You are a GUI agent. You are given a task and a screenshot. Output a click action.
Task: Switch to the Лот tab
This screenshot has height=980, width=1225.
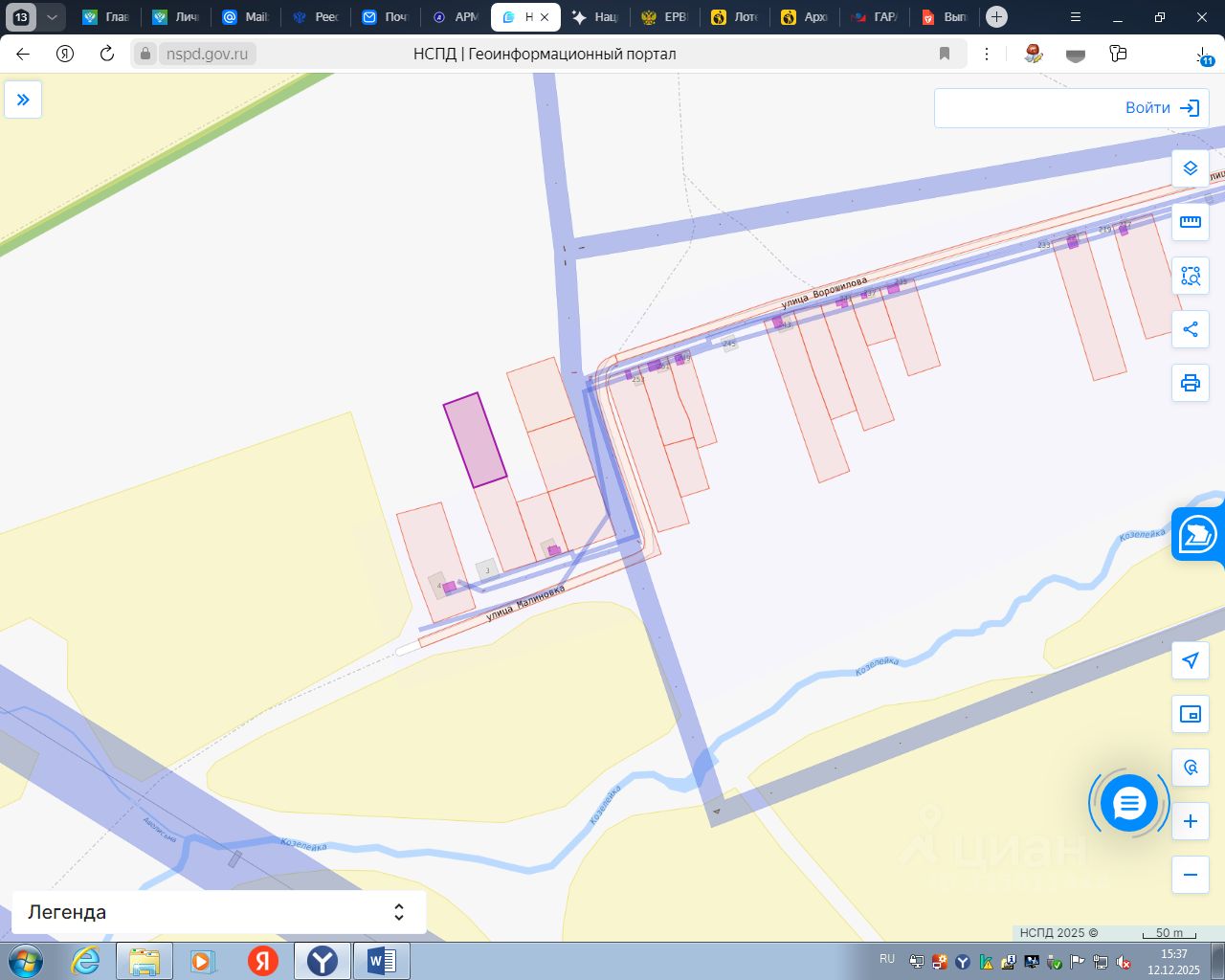[734, 17]
